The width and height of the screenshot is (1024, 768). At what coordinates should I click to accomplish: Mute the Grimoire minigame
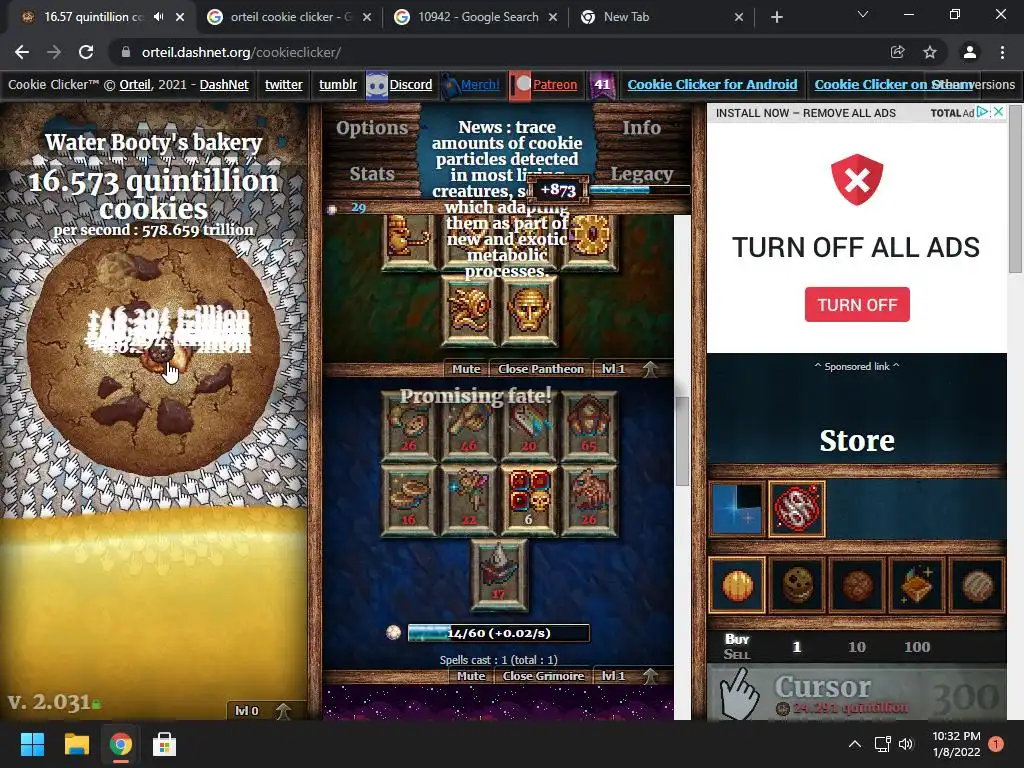click(x=471, y=676)
